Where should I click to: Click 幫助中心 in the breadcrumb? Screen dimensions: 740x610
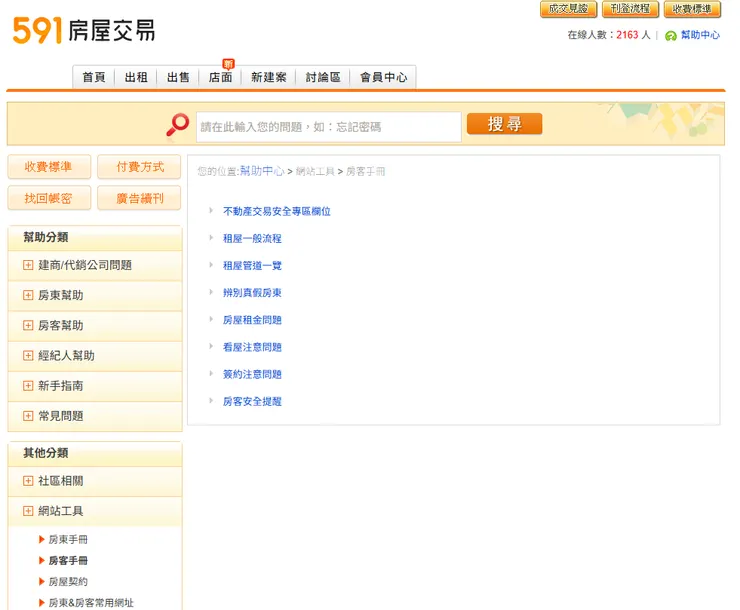click(x=262, y=171)
